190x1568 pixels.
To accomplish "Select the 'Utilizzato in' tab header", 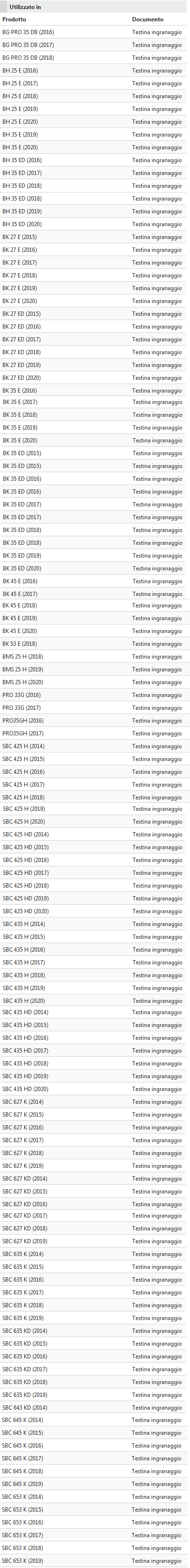I will pos(25,7).
